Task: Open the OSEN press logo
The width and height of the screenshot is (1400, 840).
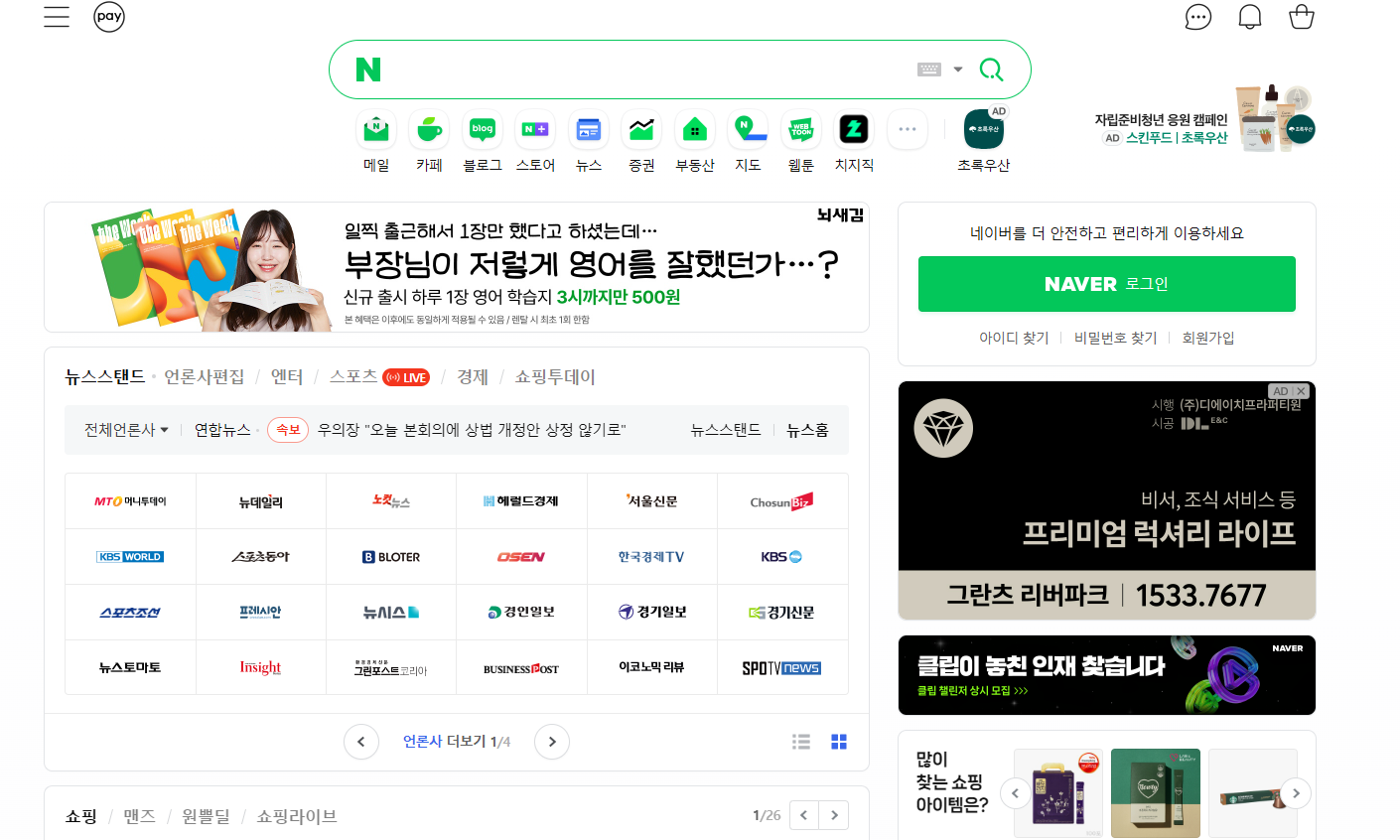Action: pos(521,557)
